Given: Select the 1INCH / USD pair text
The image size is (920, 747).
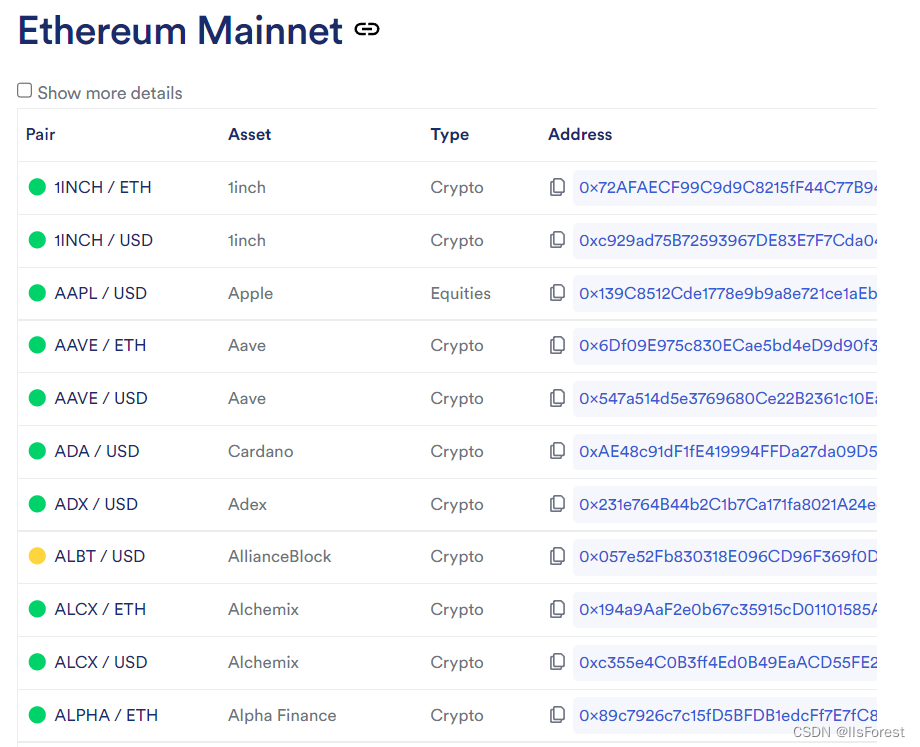Looking at the screenshot, I should point(103,240).
